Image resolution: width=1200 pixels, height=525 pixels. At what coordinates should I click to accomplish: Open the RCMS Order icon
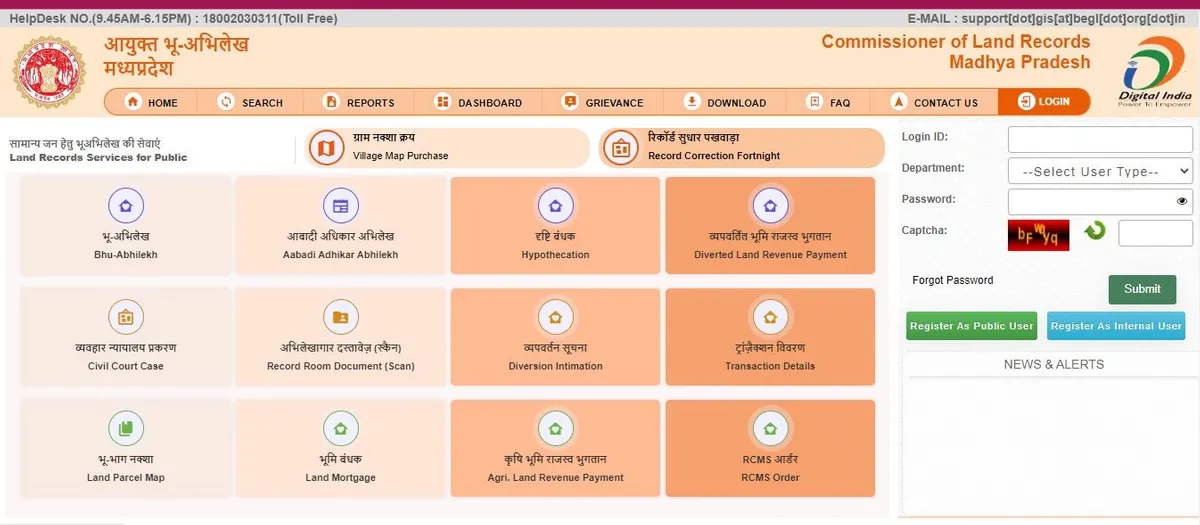770,429
